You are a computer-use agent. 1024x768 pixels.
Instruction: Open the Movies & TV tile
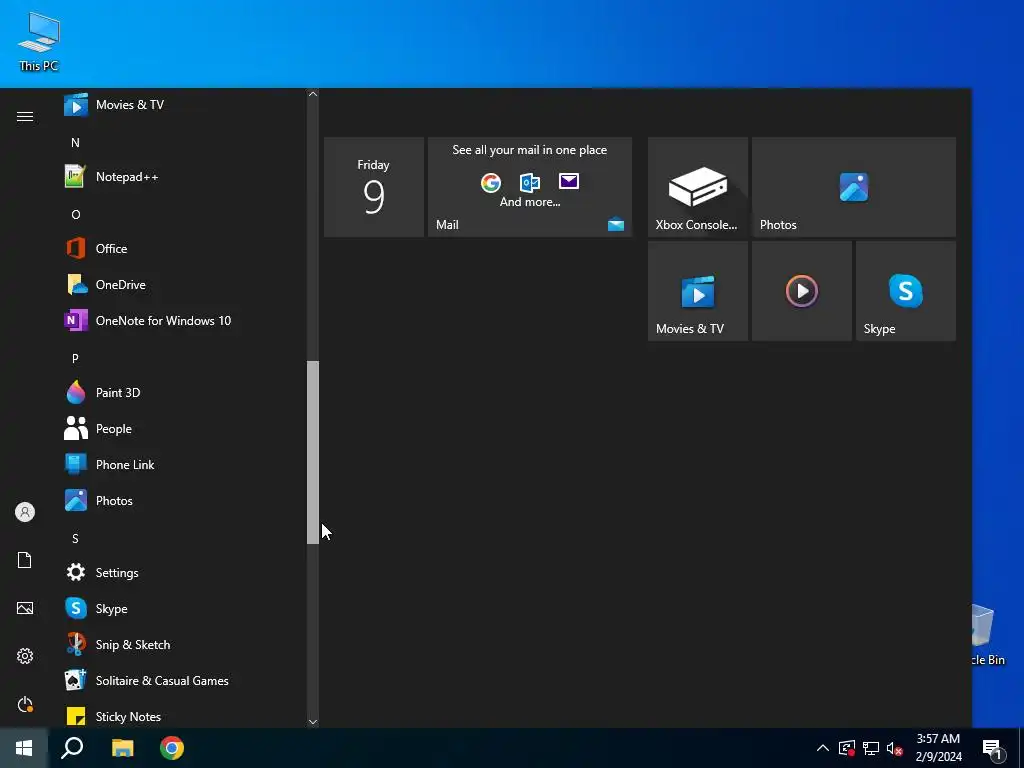pyautogui.click(x=697, y=291)
